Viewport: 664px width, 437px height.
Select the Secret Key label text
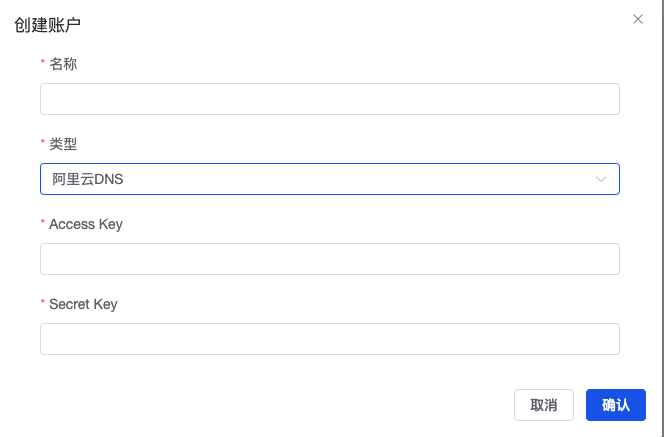[83, 304]
